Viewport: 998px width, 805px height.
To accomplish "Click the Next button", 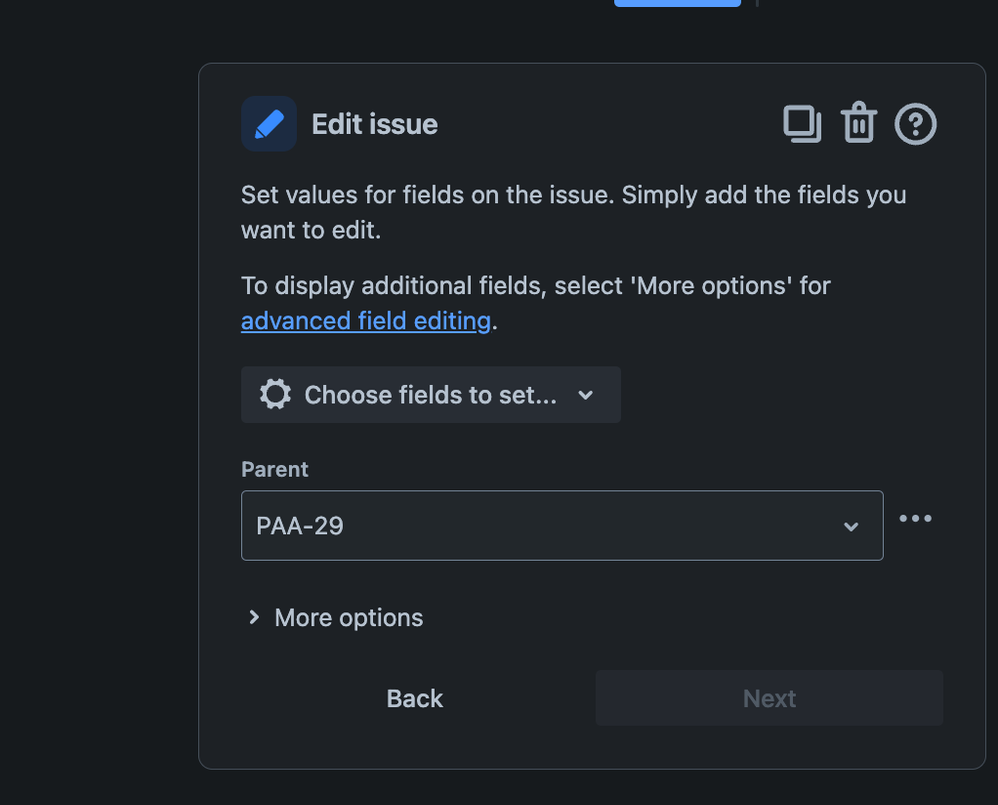I will coord(769,698).
